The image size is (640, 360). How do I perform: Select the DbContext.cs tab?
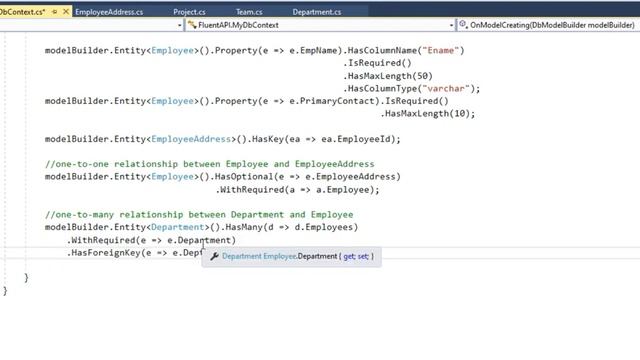(22, 12)
